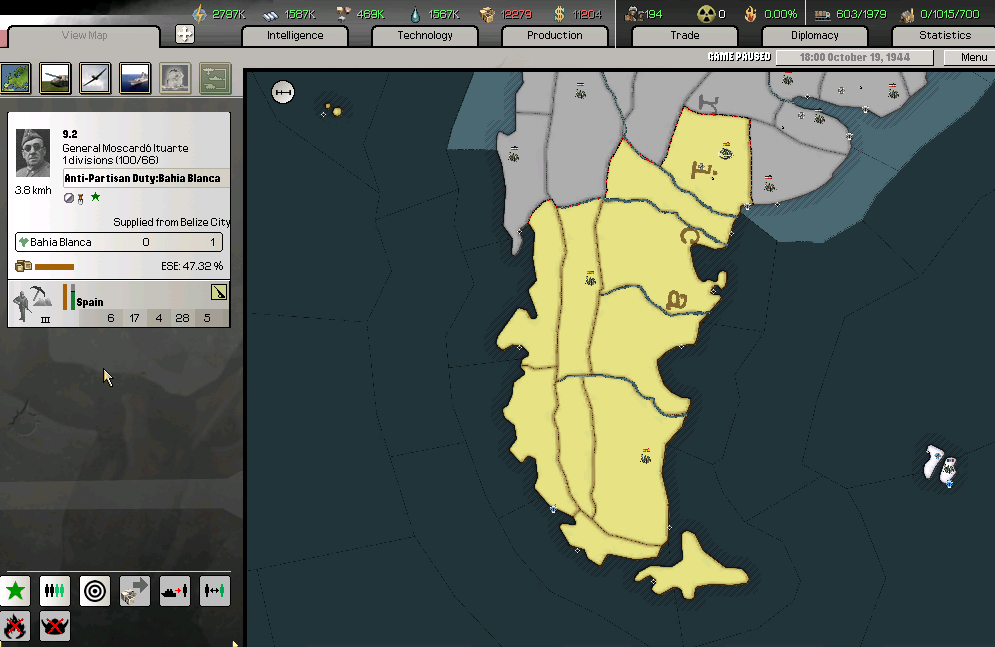Click the map zoom toggle circle

pyautogui.click(x=284, y=93)
